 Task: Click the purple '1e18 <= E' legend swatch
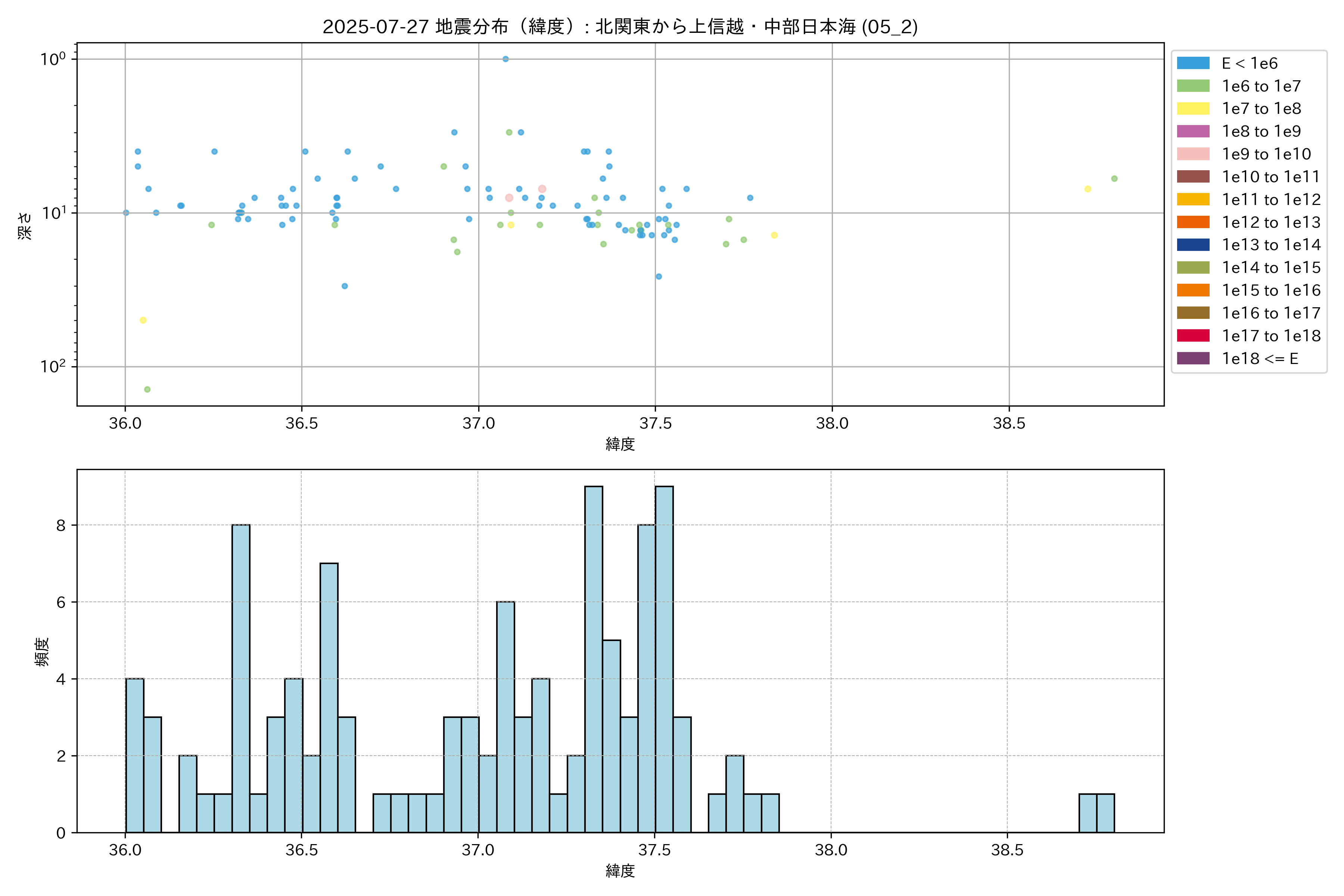click(1193, 358)
